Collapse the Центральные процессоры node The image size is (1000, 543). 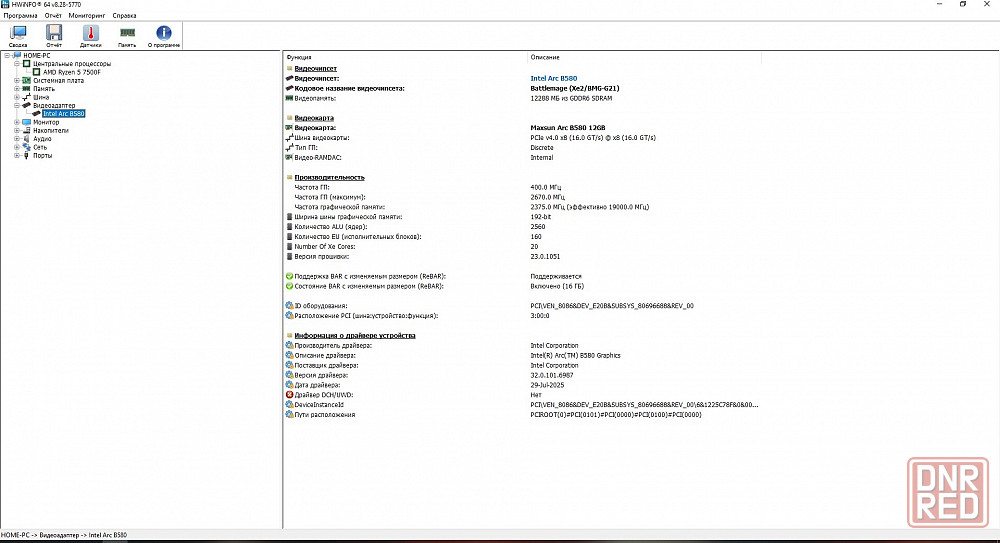17,64
